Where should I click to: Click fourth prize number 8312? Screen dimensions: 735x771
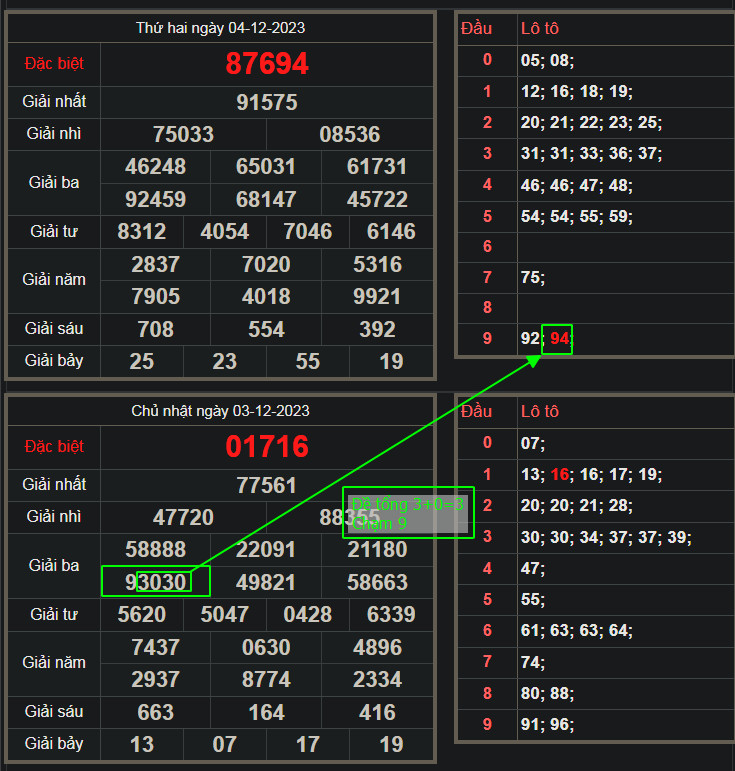142,232
